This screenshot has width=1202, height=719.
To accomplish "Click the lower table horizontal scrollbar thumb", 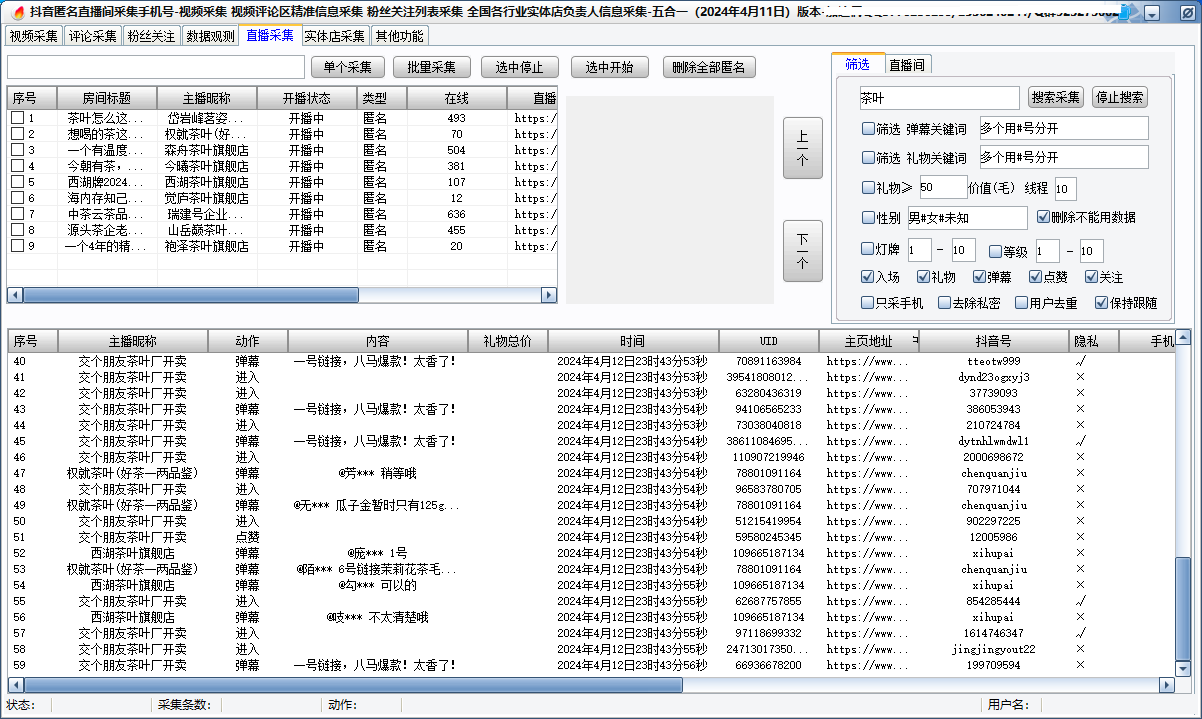I will pyautogui.click(x=353, y=685).
